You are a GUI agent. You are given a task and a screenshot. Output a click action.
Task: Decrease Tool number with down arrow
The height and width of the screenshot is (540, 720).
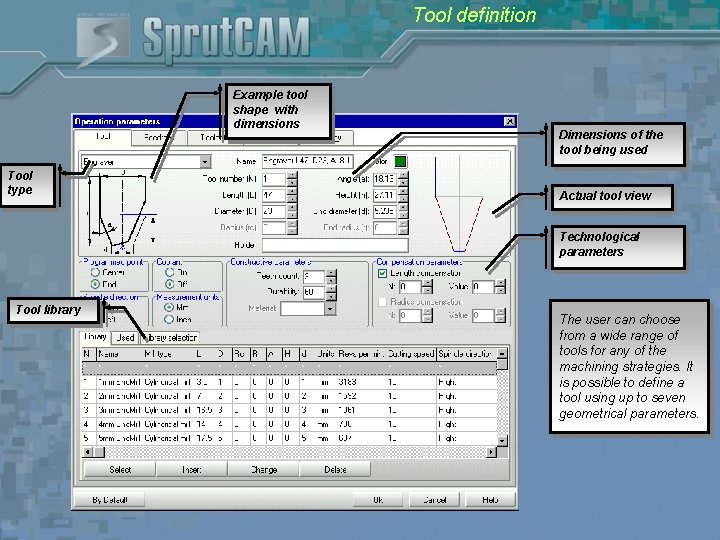click(292, 182)
